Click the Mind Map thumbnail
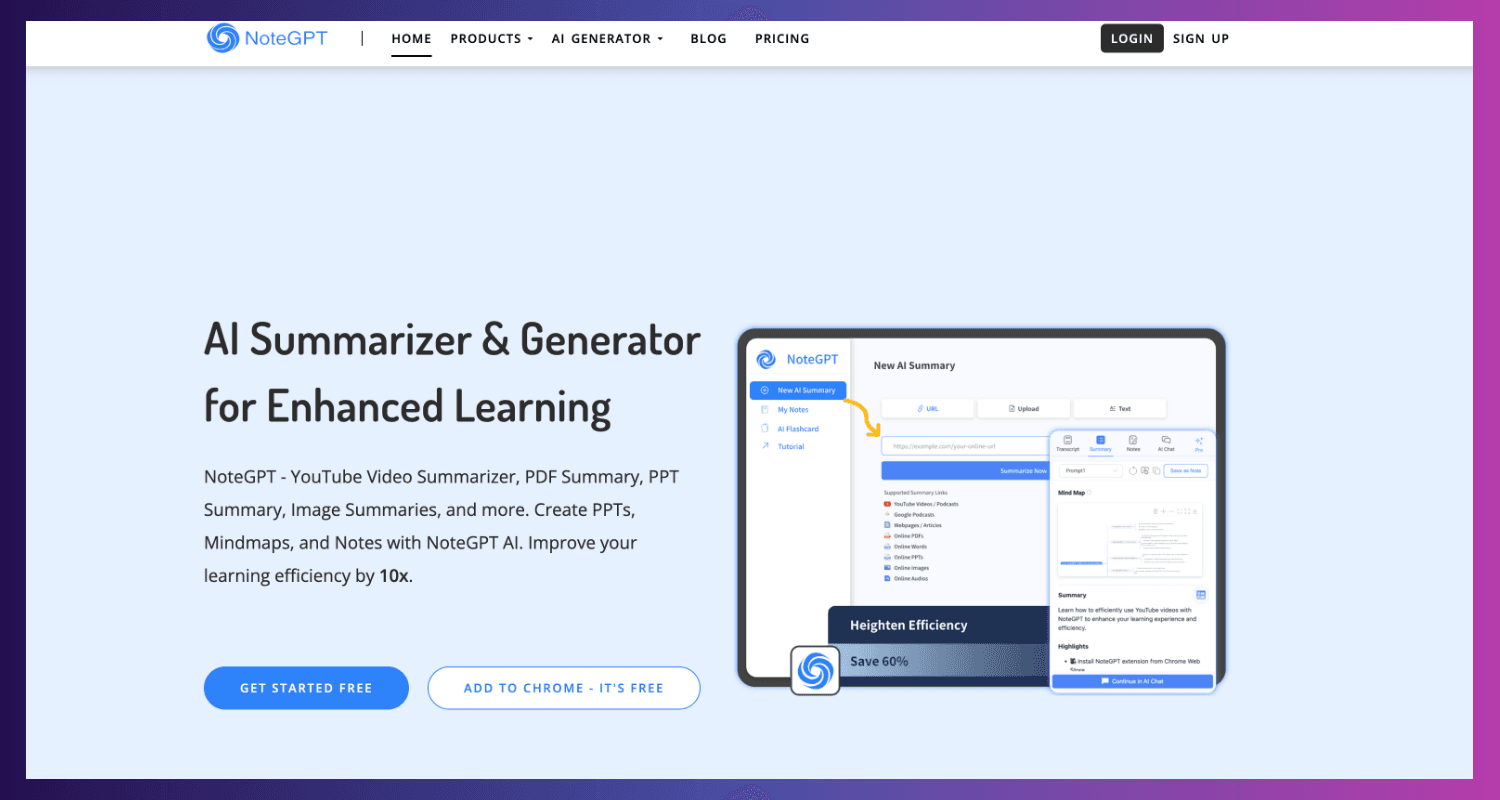 click(x=1130, y=540)
